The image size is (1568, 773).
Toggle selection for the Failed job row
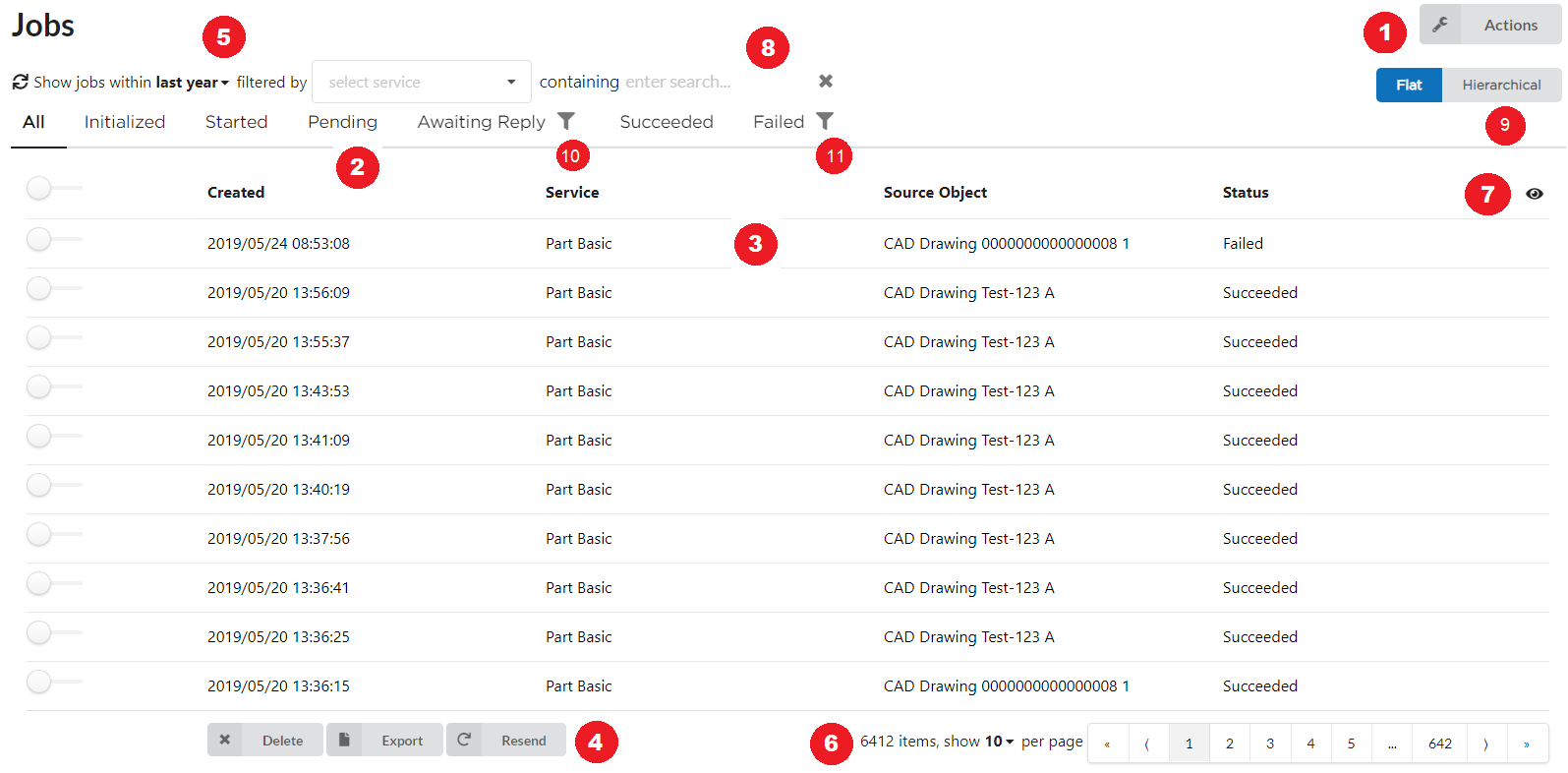click(39, 239)
